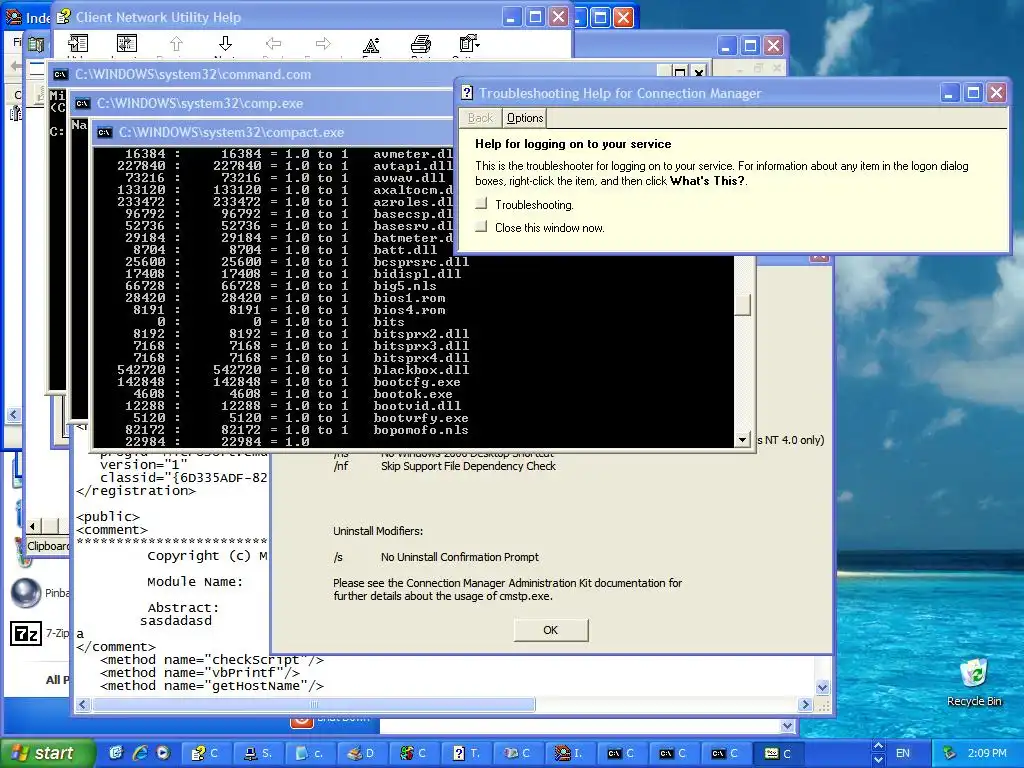The width and height of the screenshot is (1024, 768).
Task: Open Pinball from the start menu list
Action: 40,592
